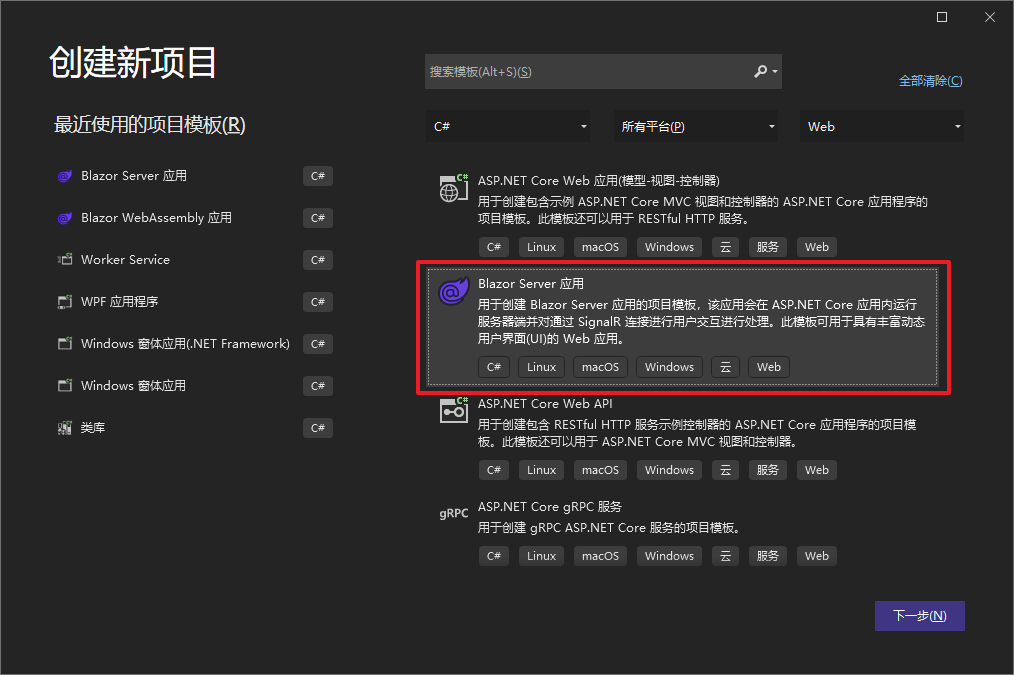This screenshot has width=1014, height=675.
Task: Click Web tag under ASP.NET Core Web API
Action: [x=817, y=470]
